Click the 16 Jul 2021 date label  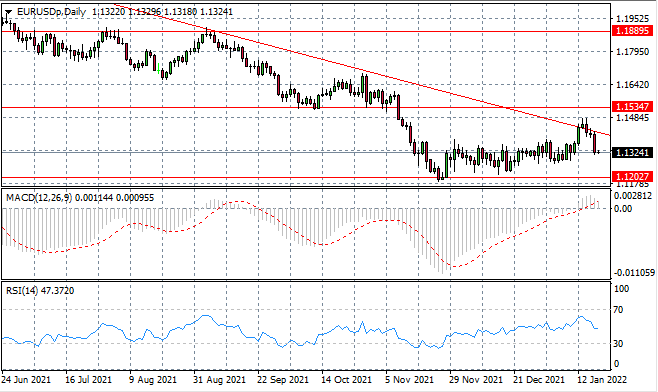coord(89,380)
